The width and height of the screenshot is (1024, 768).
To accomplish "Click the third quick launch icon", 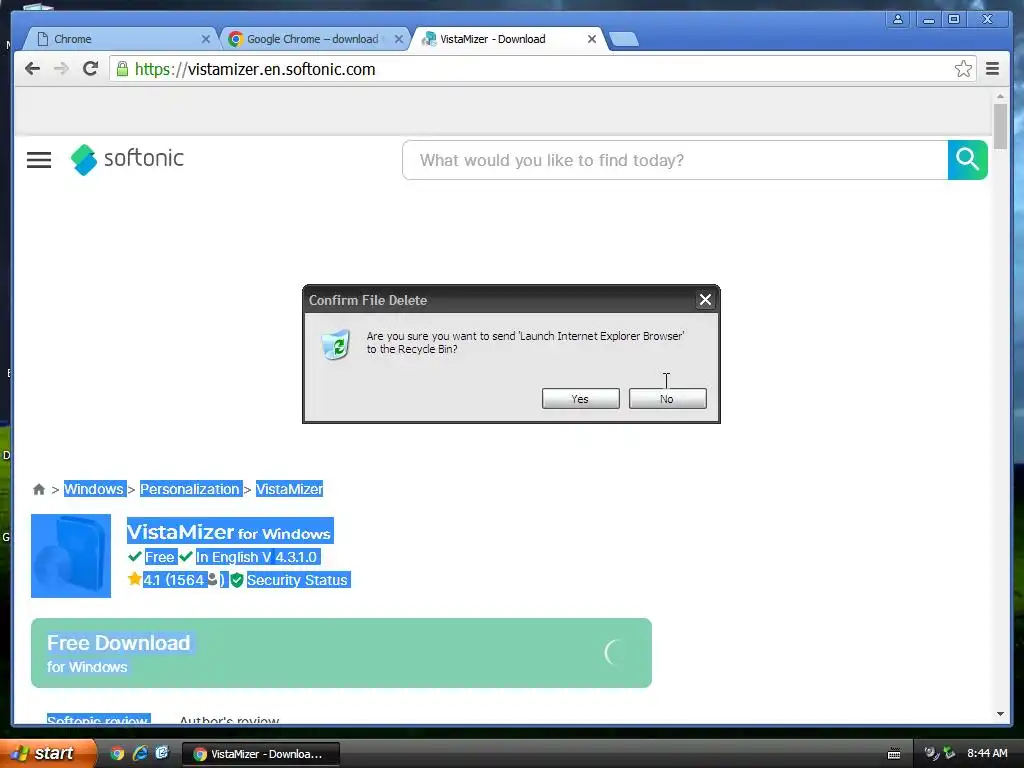I will [x=162, y=753].
